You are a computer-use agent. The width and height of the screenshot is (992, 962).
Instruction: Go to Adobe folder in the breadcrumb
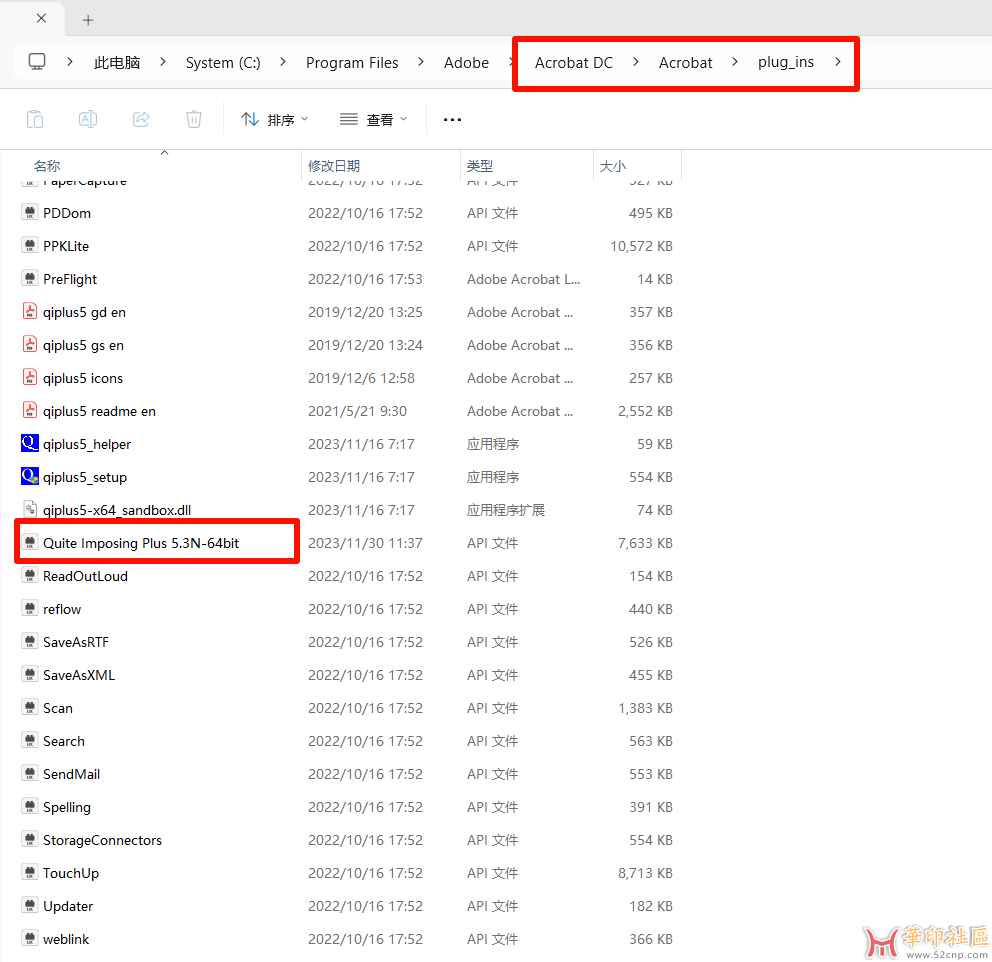(466, 63)
